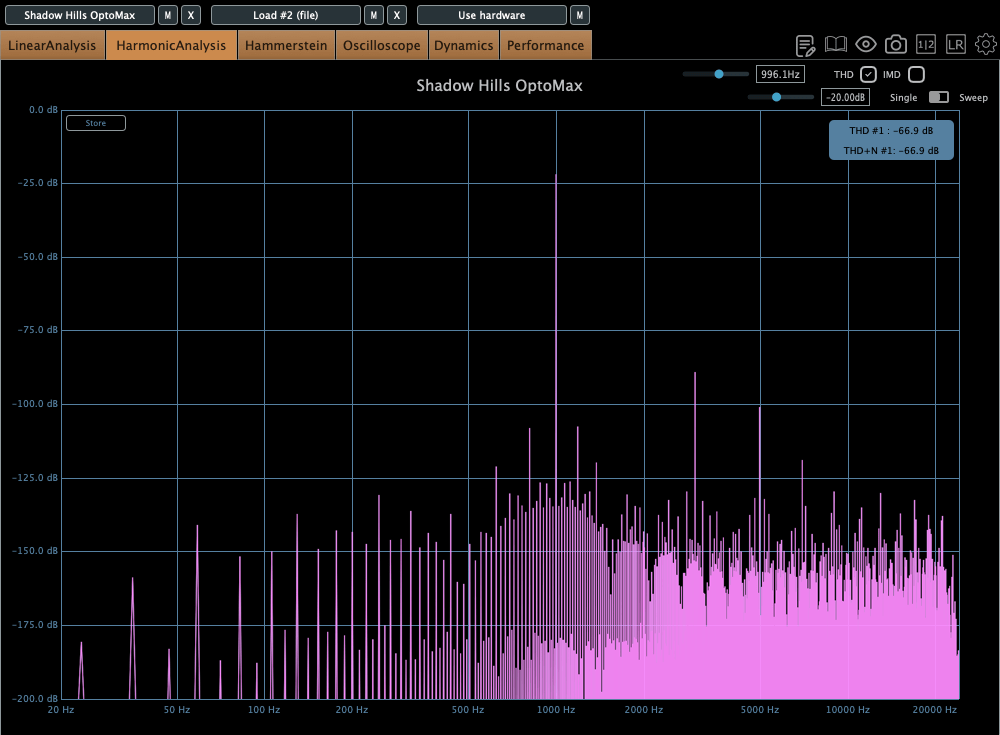Toggle the Single/Sweep switch
The height and width of the screenshot is (735, 1000).
coord(939,97)
